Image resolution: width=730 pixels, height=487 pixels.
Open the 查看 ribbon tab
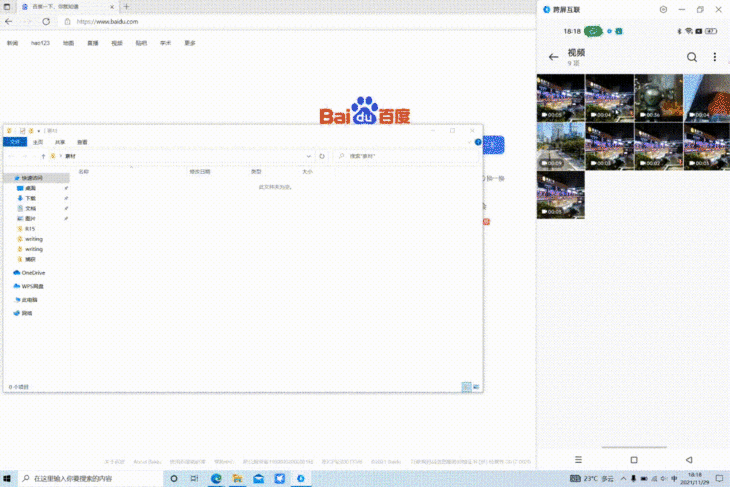[x=82, y=142]
